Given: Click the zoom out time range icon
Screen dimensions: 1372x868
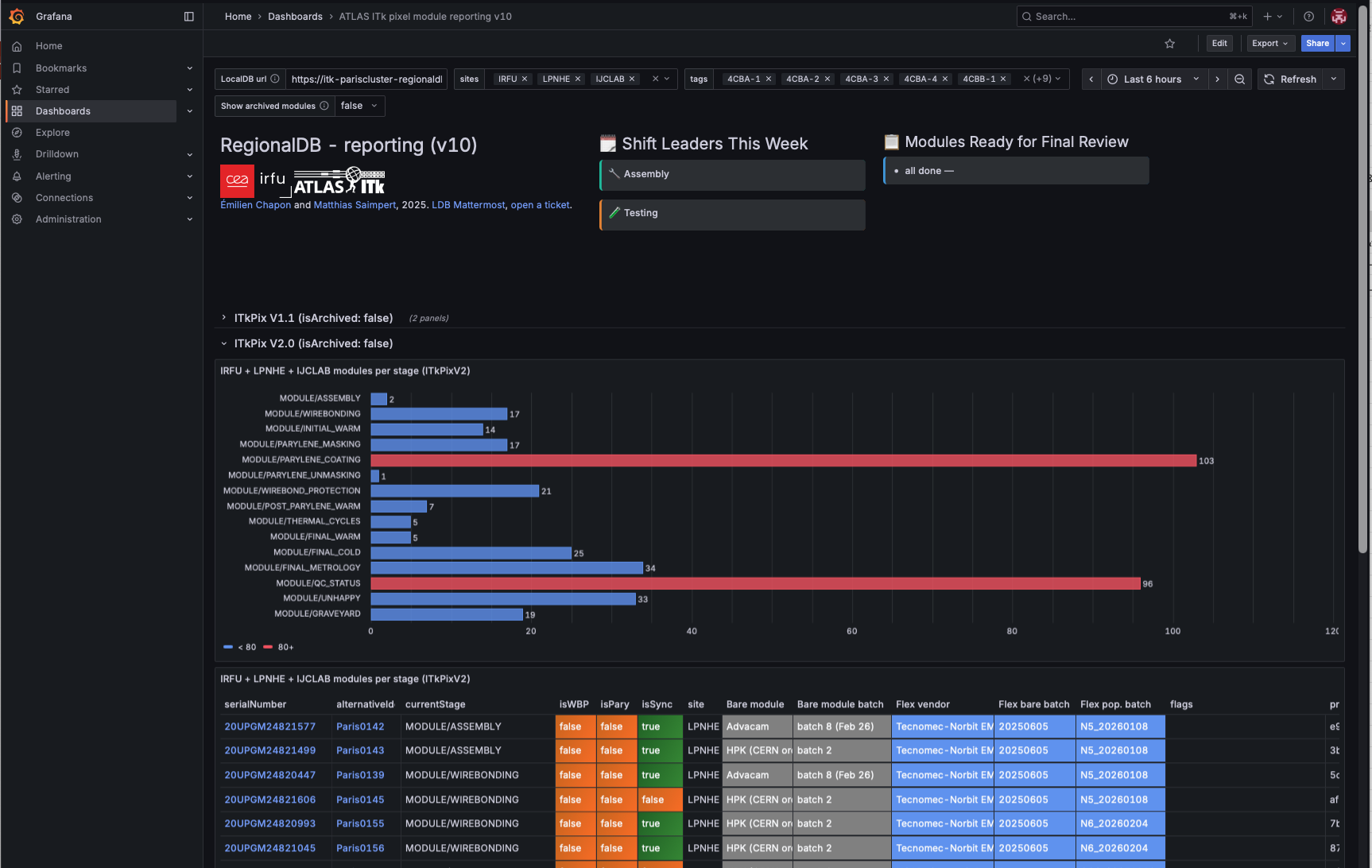Looking at the screenshot, I should [1239, 79].
